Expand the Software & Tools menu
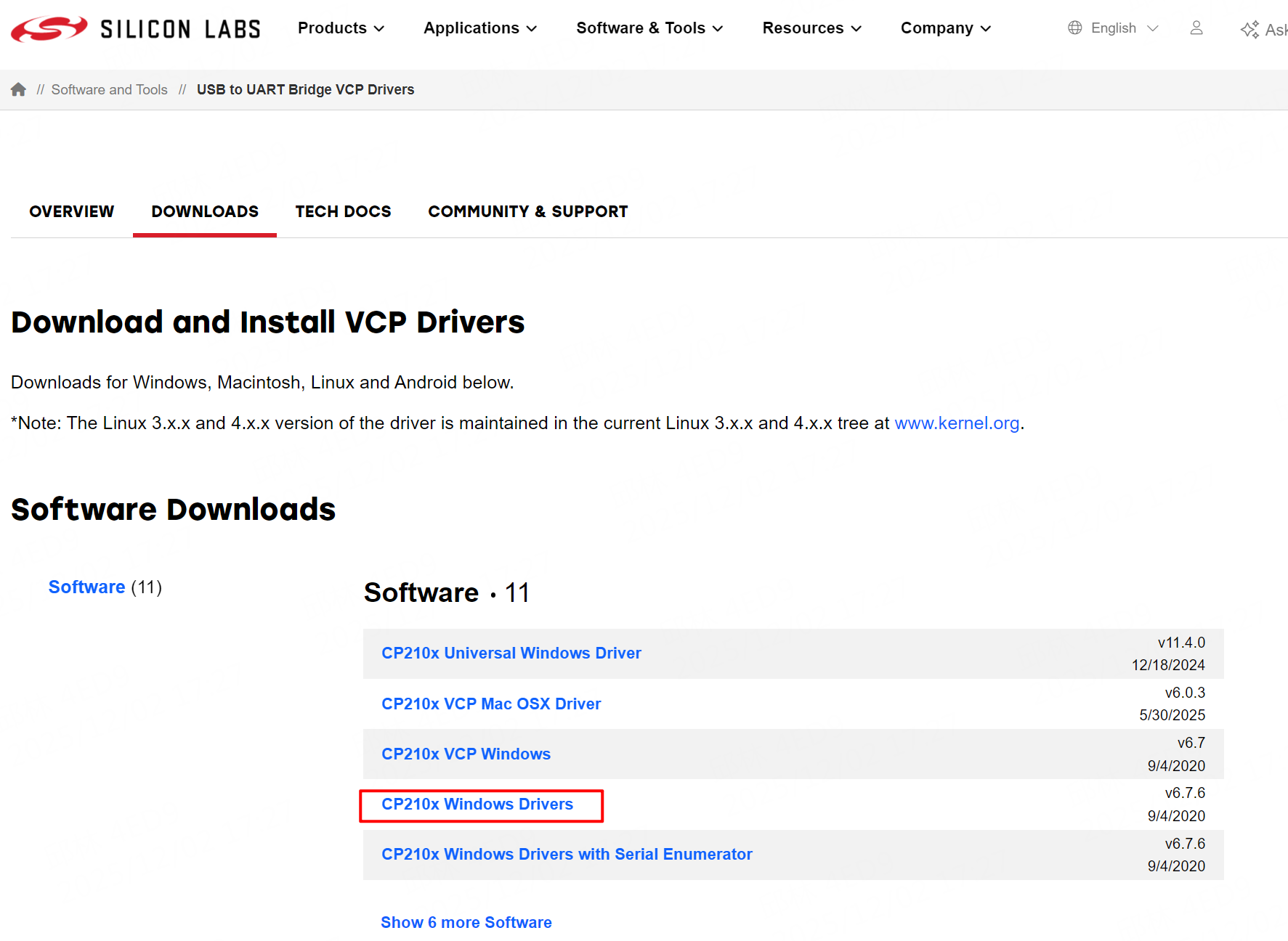This screenshot has width=1288, height=941. [649, 28]
